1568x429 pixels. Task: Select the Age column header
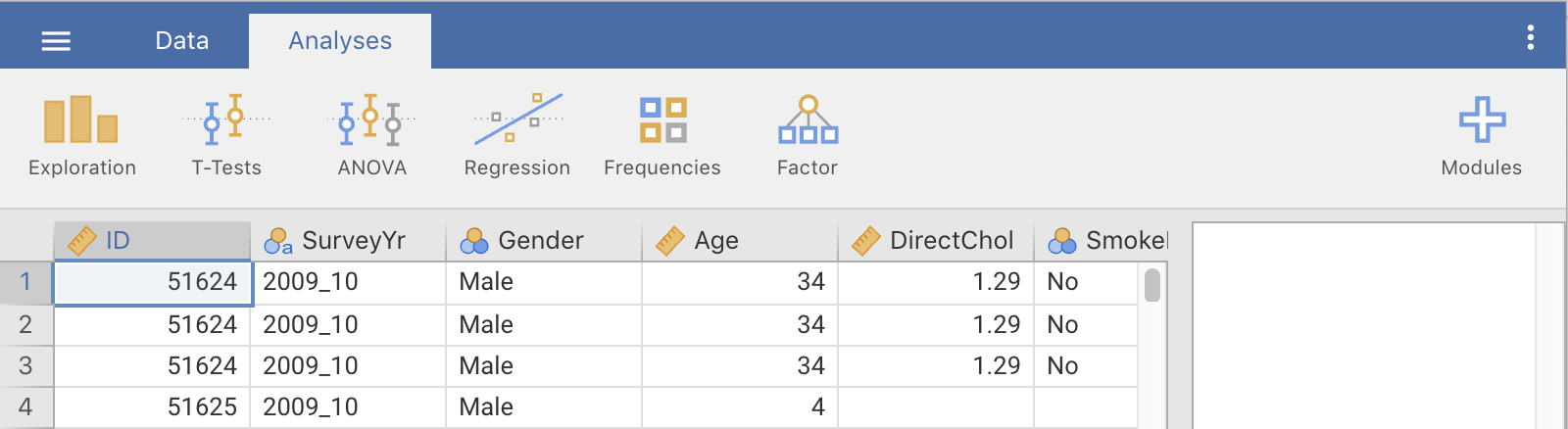(740, 241)
